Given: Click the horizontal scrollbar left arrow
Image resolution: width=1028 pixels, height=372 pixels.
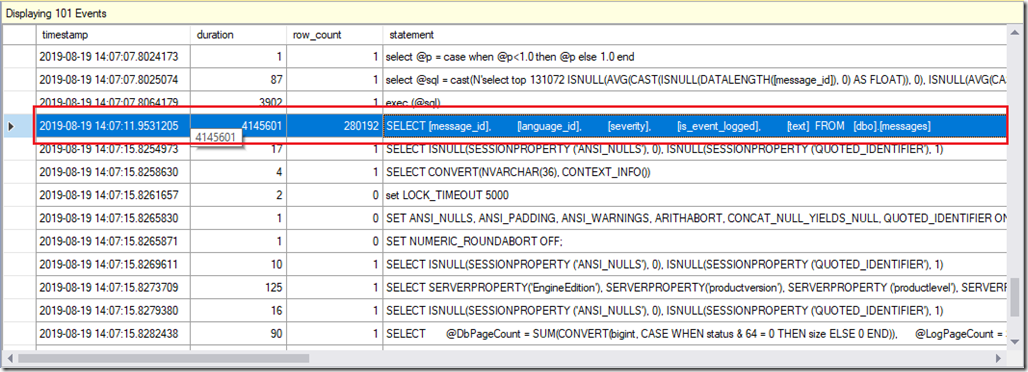Looking at the screenshot, I should click(x=9, y=358).
